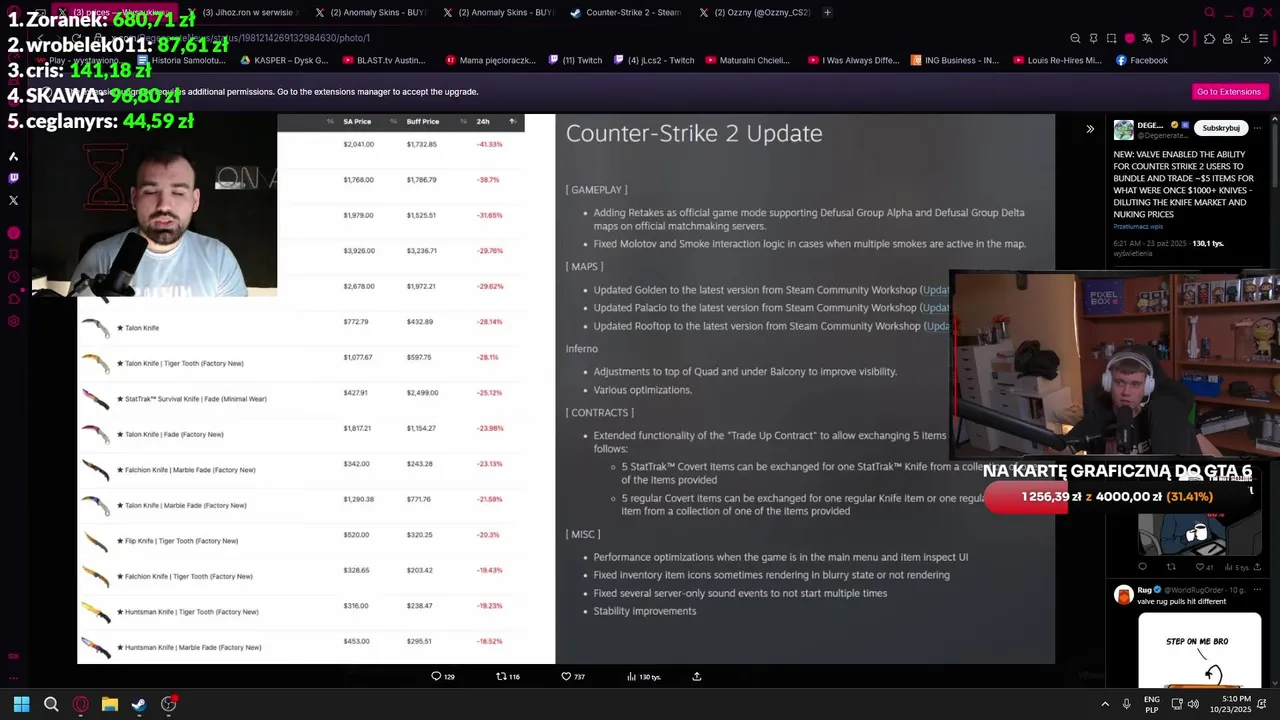
Task: Open the downloads icon in toolbar
Action: click(1245, 38)
